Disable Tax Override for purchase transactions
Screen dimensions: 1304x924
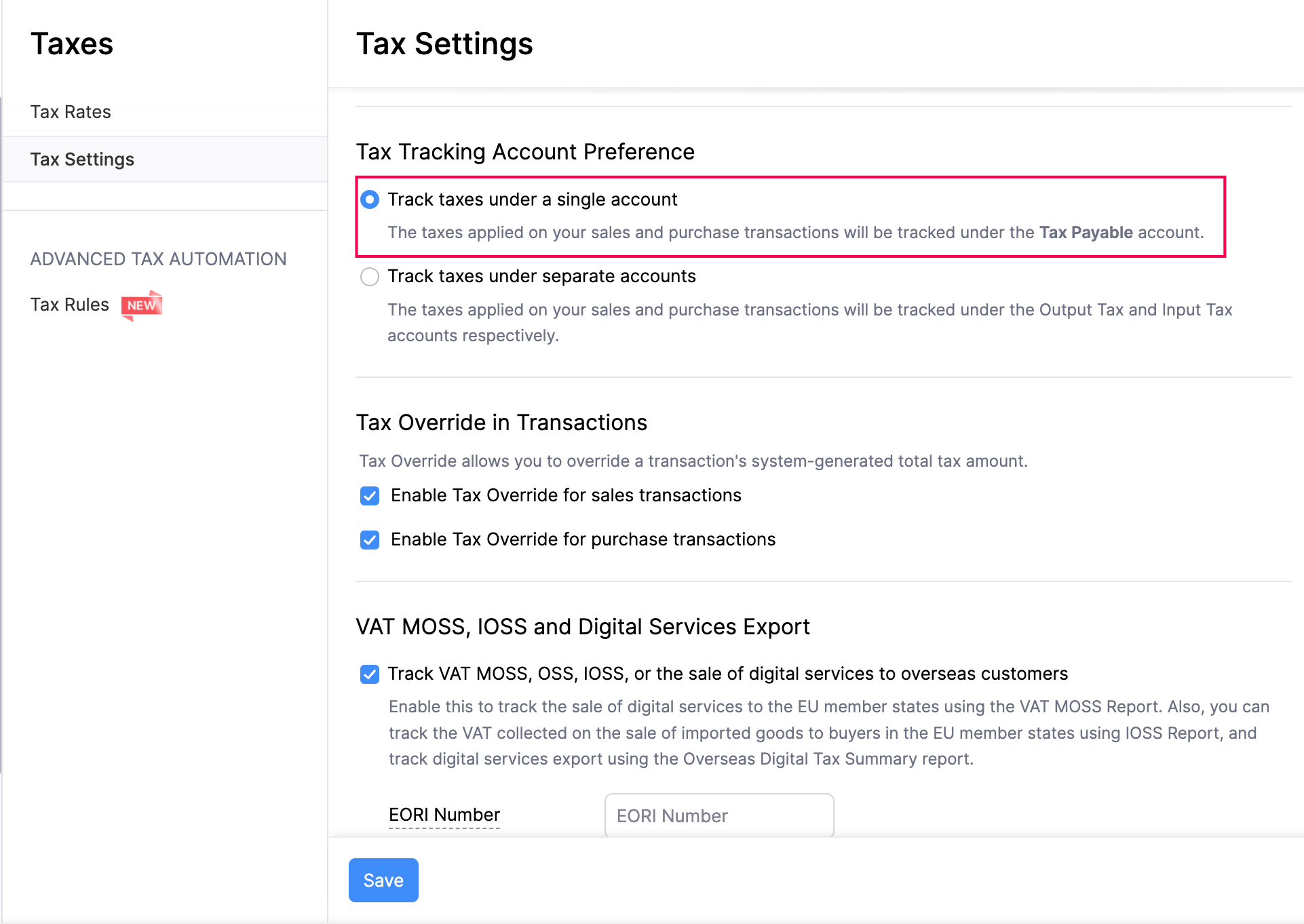(x=370, y=540)
